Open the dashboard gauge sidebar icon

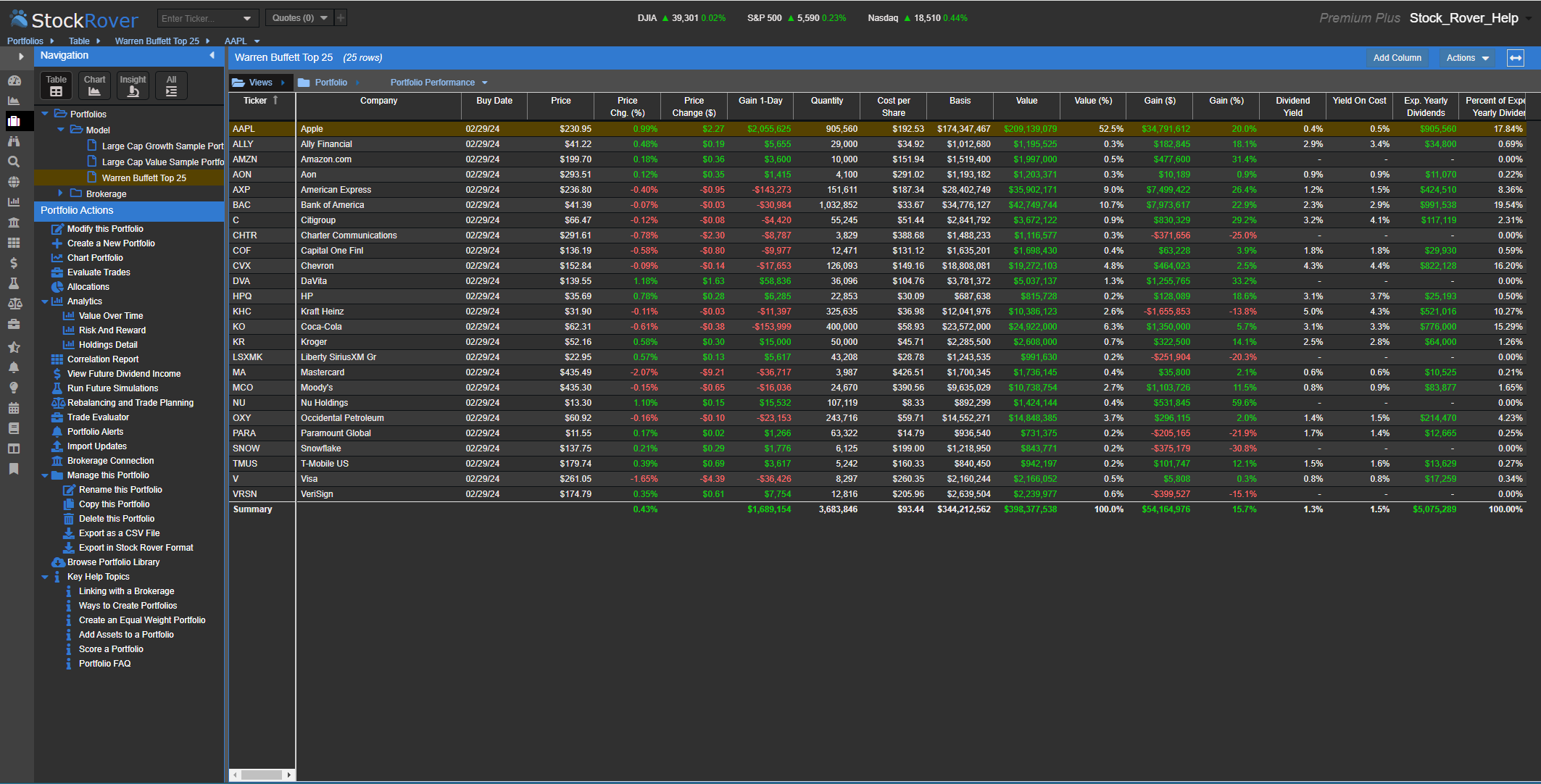(14, 80)
